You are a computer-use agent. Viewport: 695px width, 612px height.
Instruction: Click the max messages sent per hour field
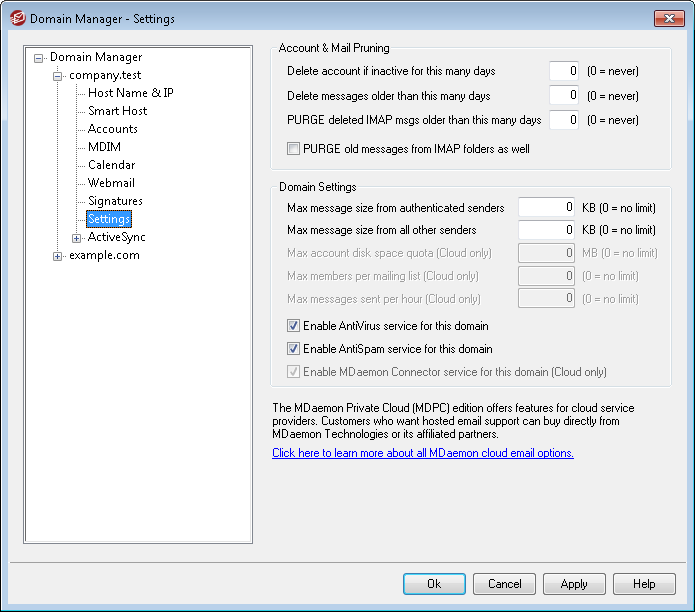(546, 299)
